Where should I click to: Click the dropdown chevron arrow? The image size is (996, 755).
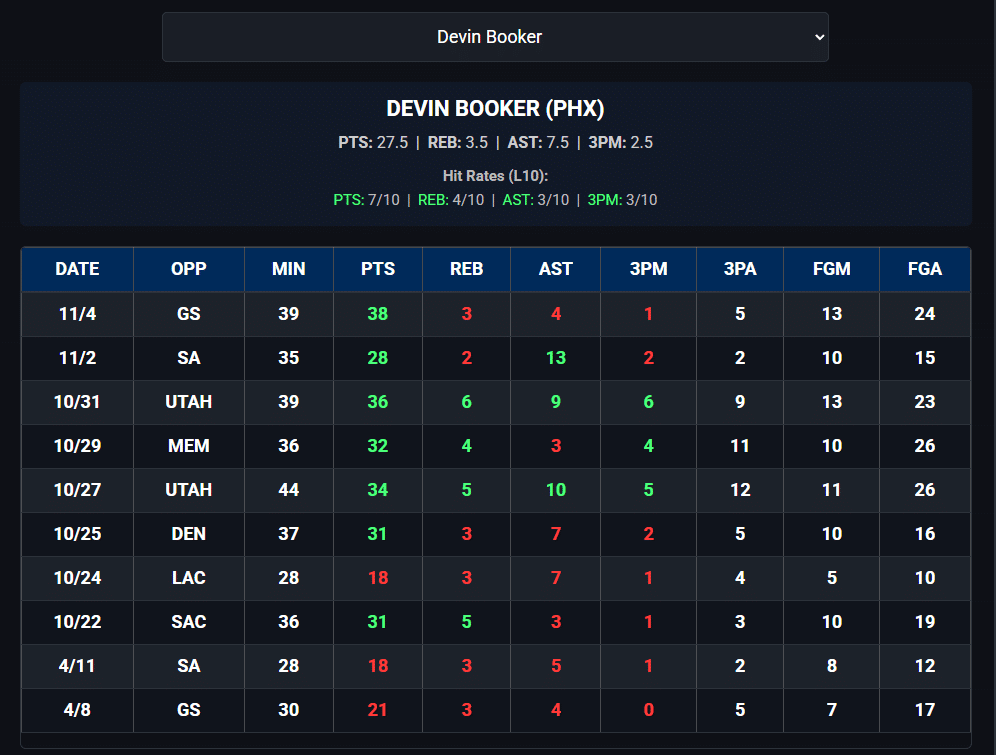tap(820, 37)
